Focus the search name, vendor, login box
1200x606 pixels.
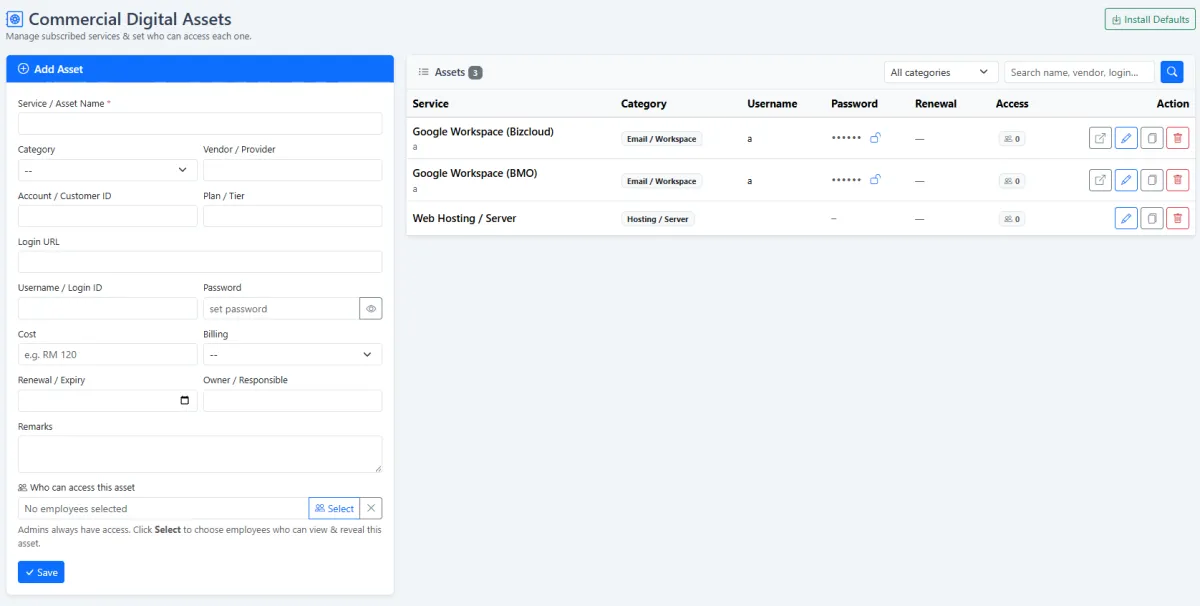[x=1079, y=72]
